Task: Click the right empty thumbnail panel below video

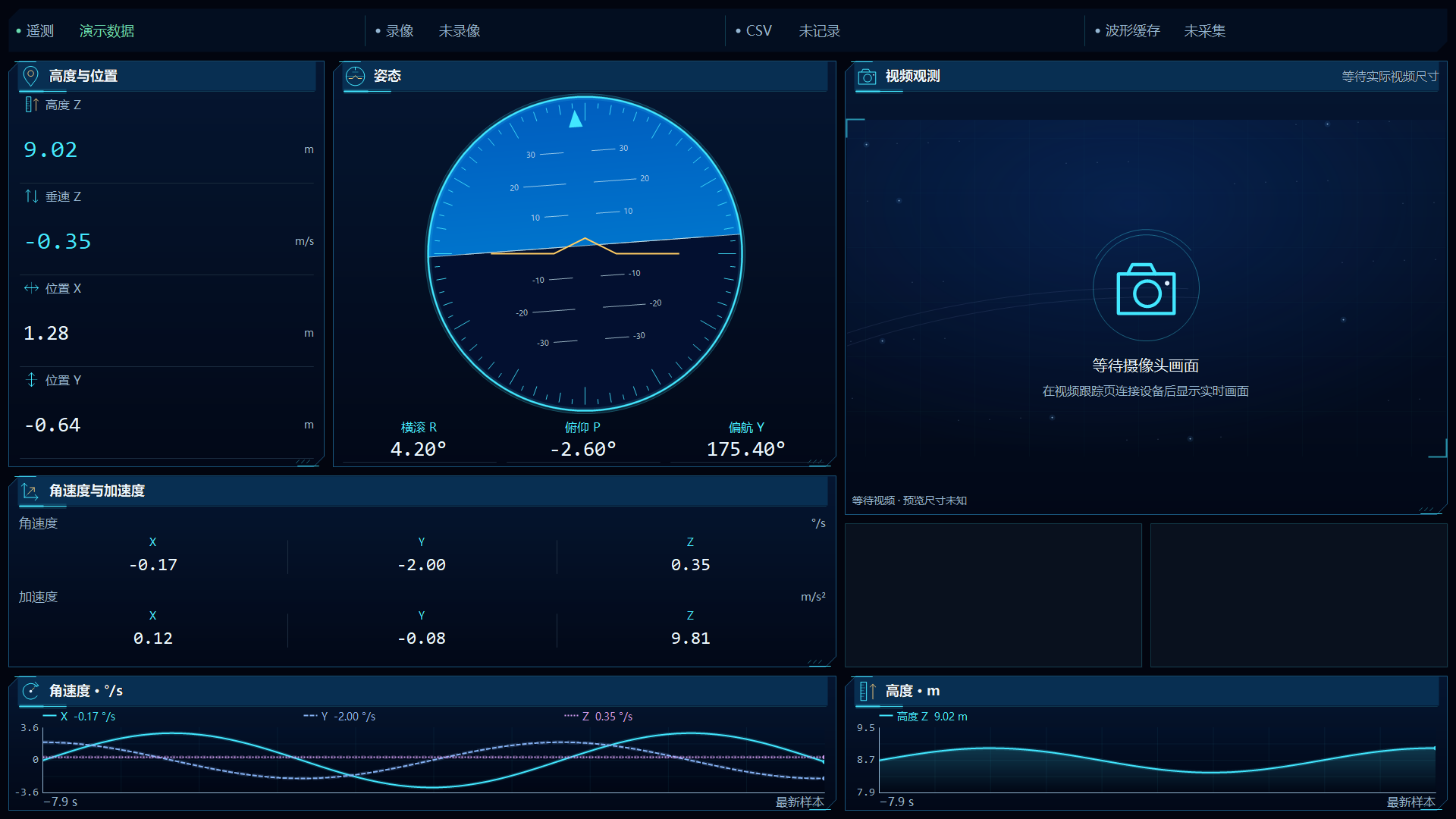Action: 1298,595
